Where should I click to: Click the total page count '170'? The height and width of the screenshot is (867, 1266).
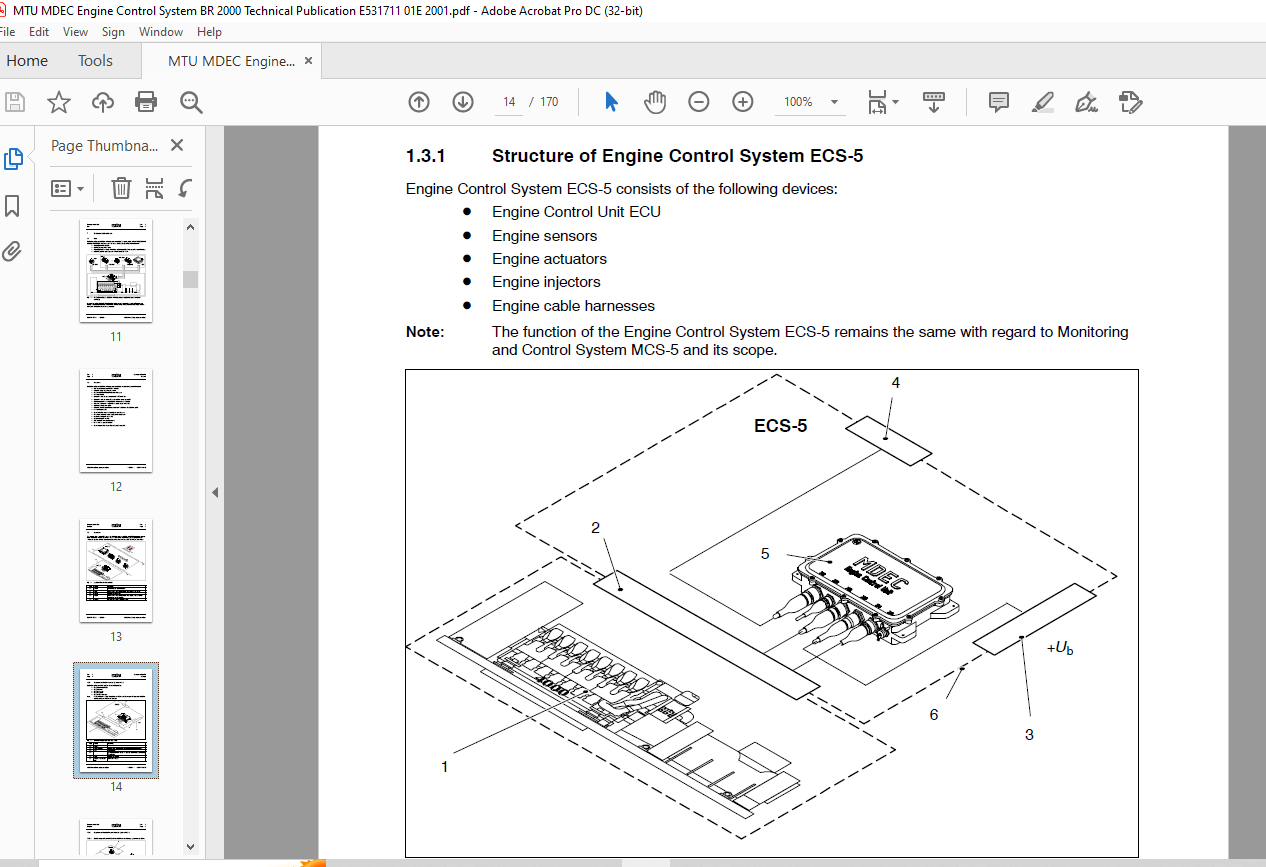(x=549, y=102)
